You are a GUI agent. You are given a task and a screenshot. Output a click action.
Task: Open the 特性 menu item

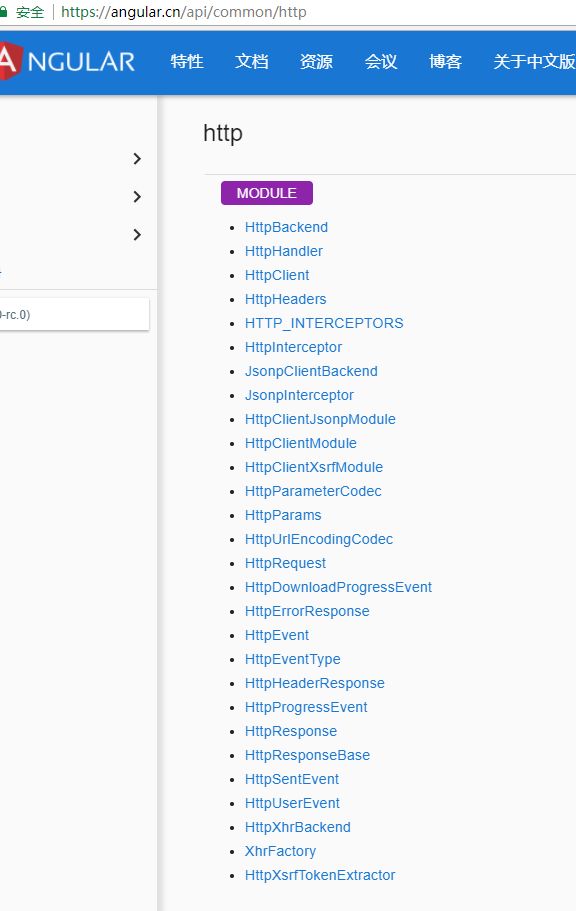click(187, 61)
